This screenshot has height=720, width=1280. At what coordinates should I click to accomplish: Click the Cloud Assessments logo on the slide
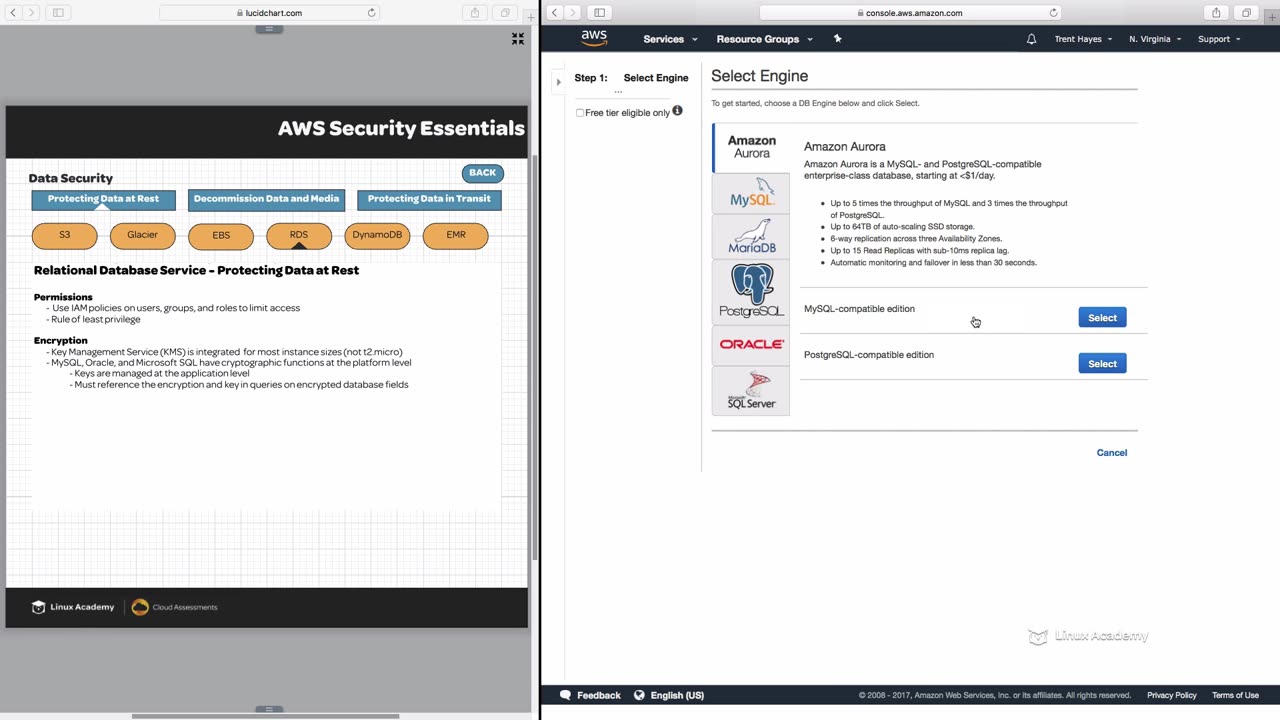click(174, 607)
